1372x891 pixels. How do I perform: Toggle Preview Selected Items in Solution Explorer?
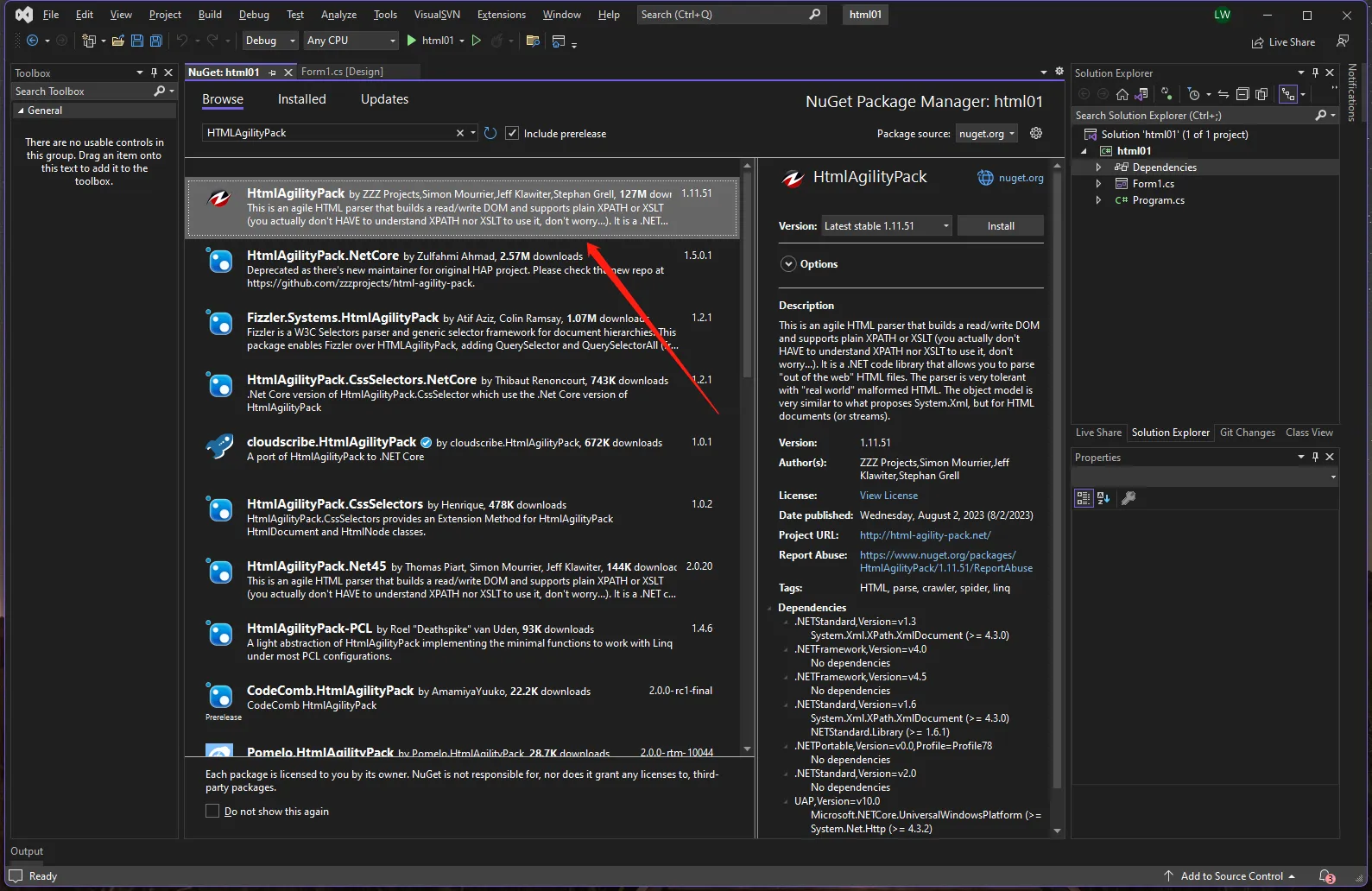tap(1288, 94)
